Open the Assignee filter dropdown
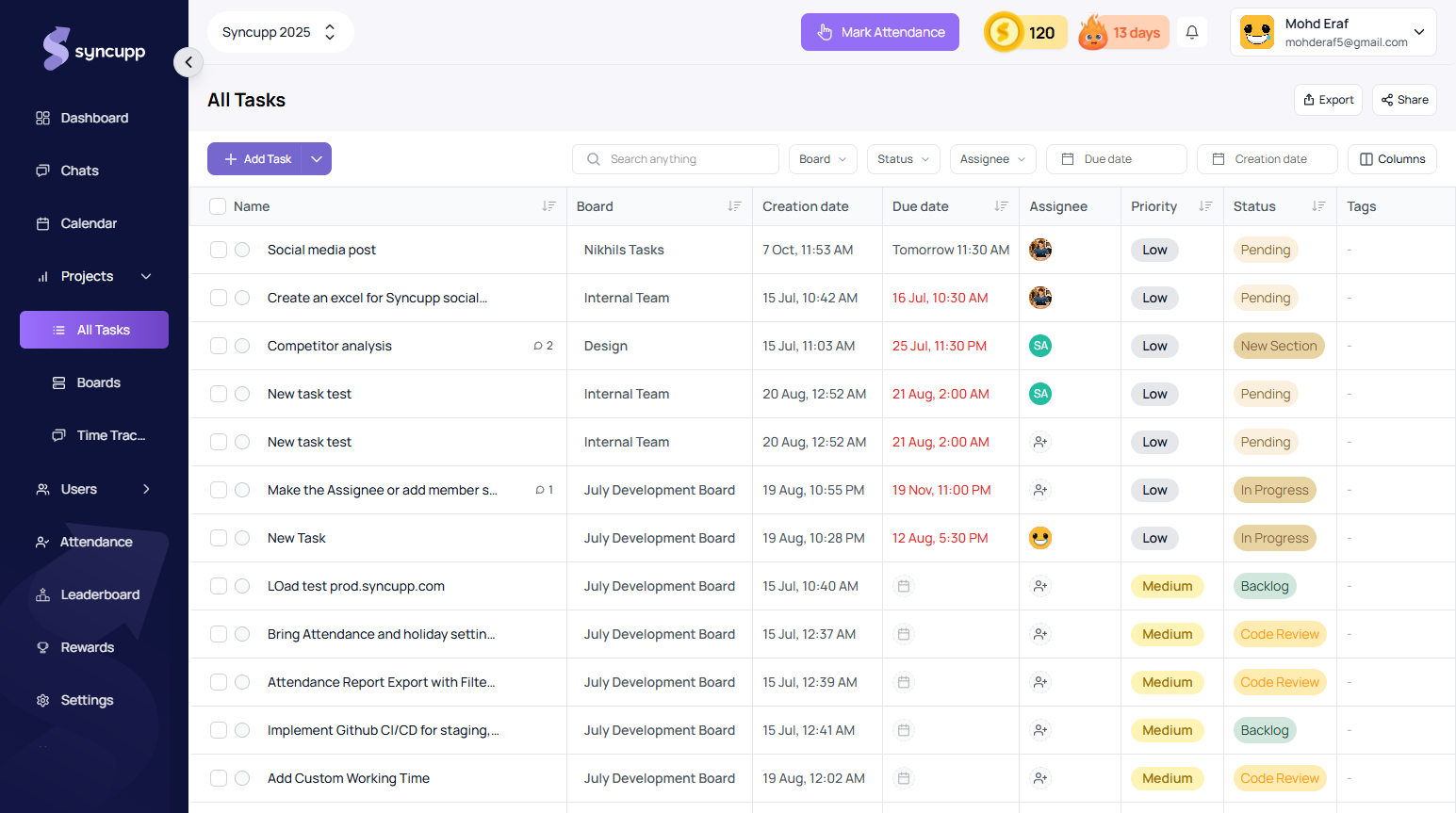The height and width of the screenshot is (813, 1456). pyautogui.click(x=993, y=159)
